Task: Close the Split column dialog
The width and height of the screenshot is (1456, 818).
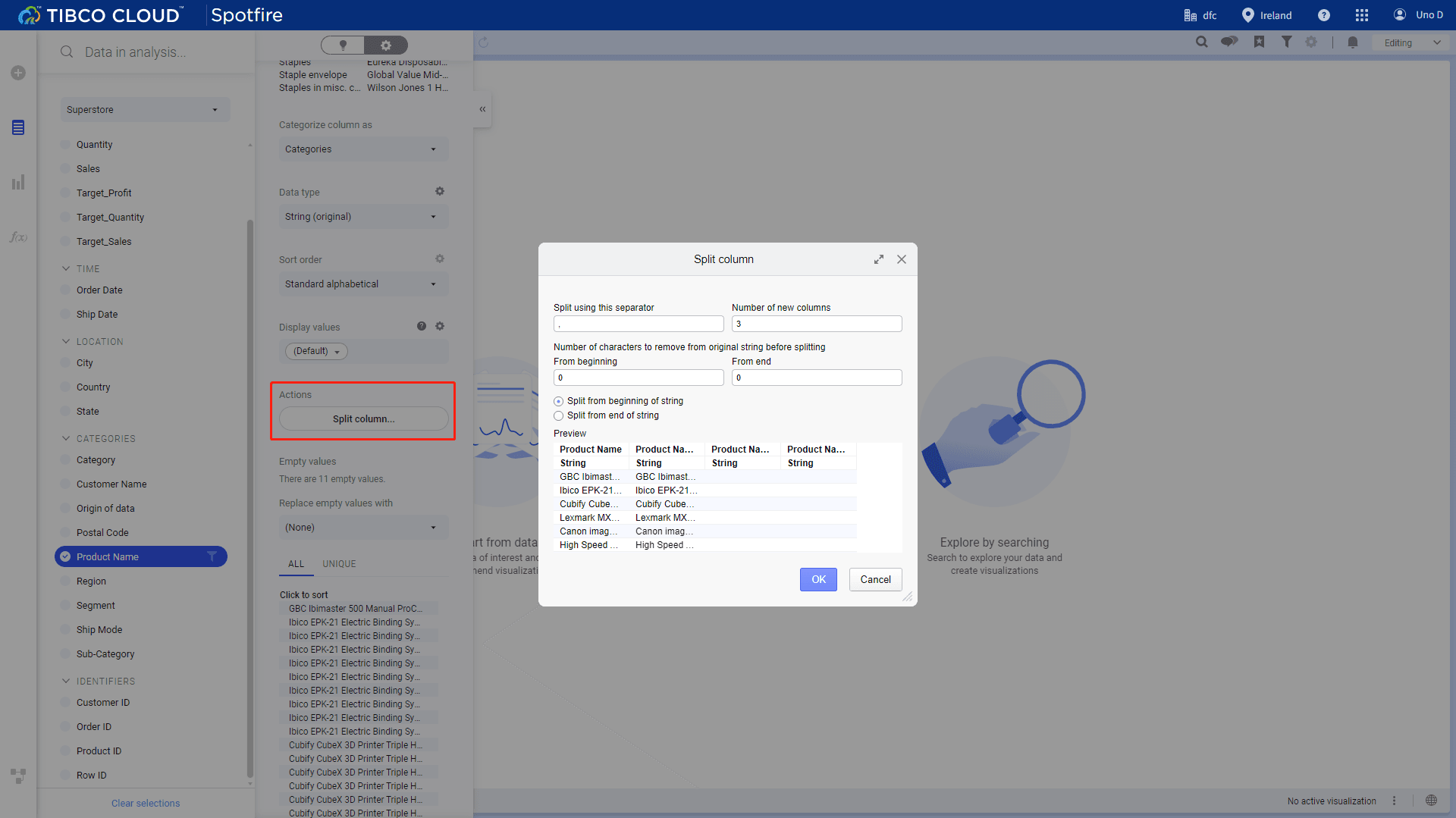Action: coord(902,259)
